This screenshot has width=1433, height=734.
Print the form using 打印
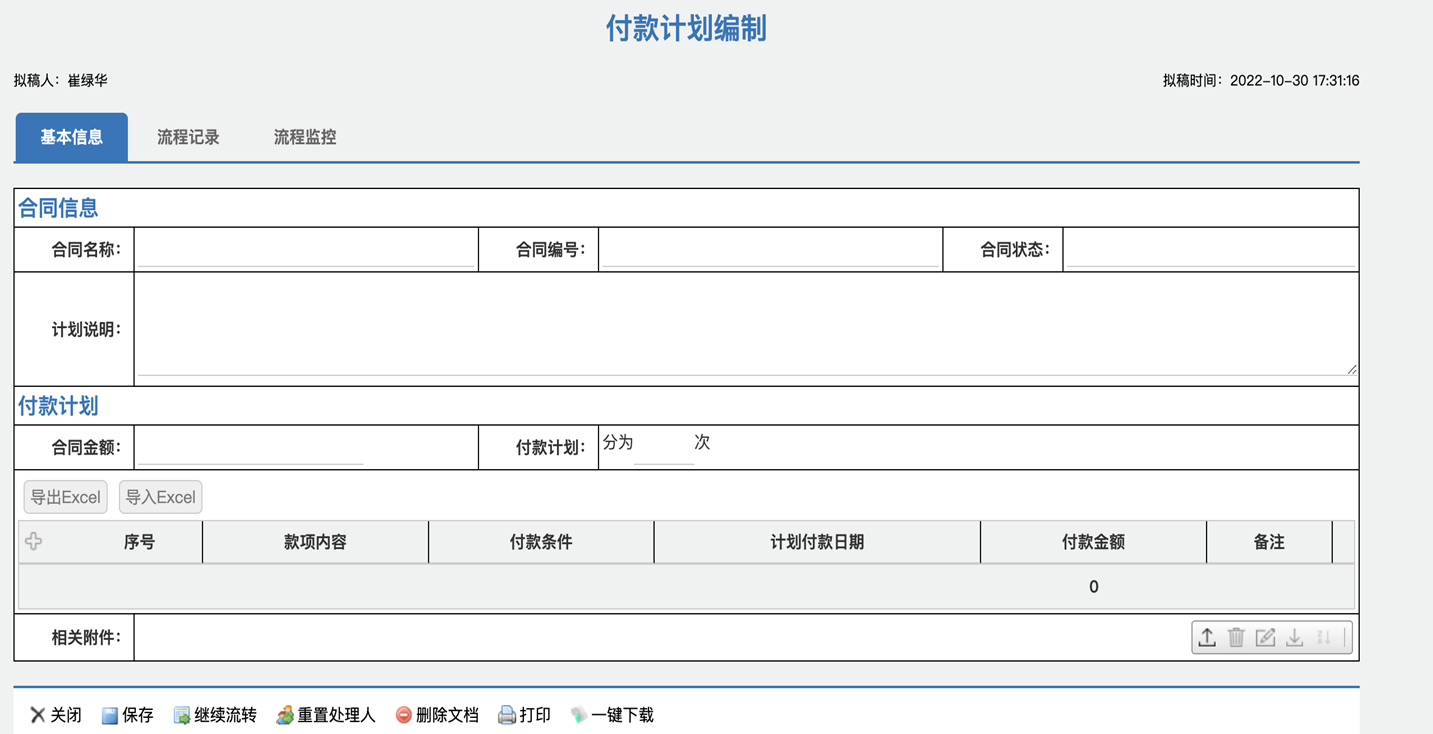(524, 715)
